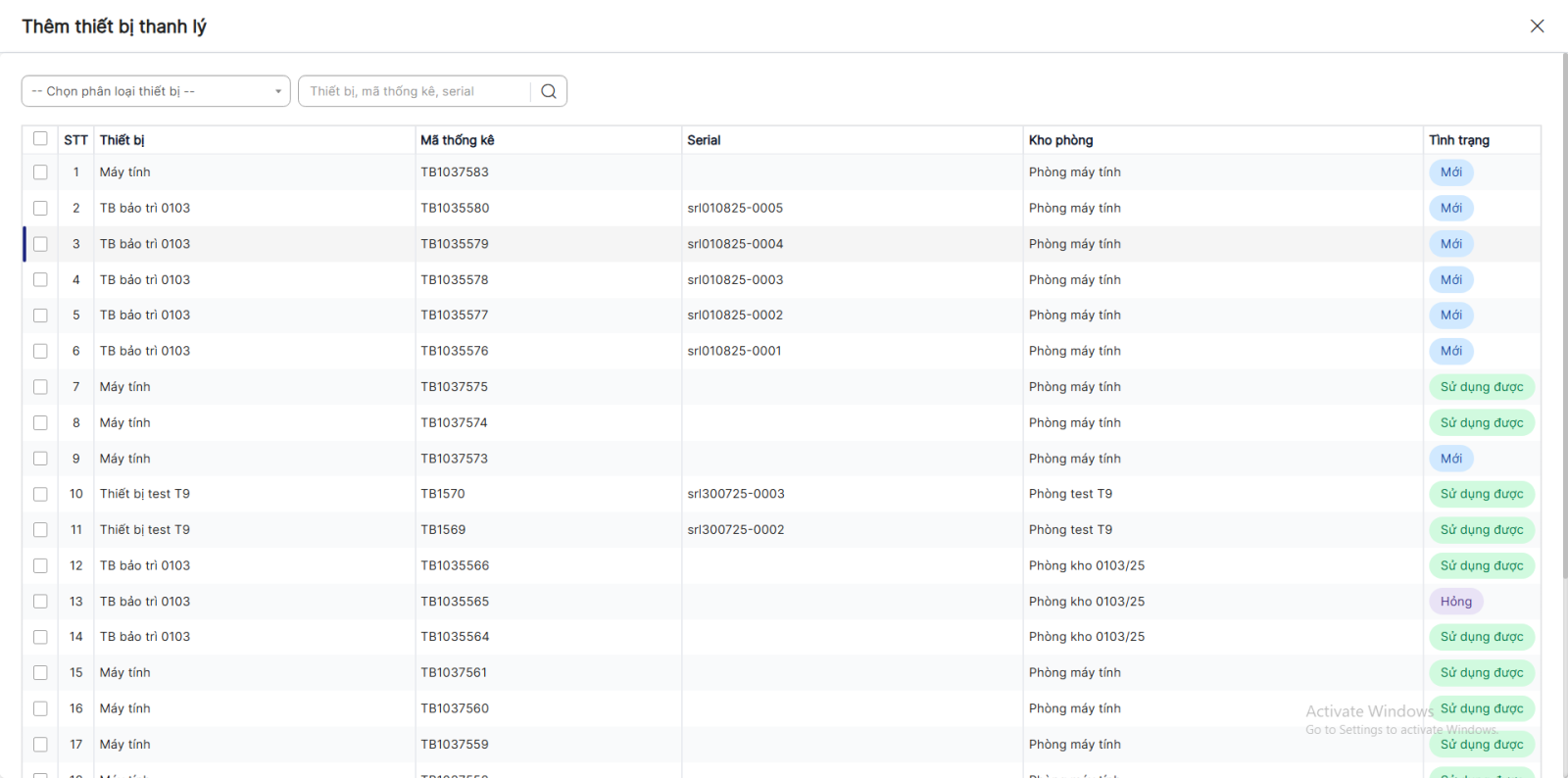Screen dimensions: 1568x778
Task: Click the Kho phòng column header
Action: pyautogui.click(x=1060, y=140)
